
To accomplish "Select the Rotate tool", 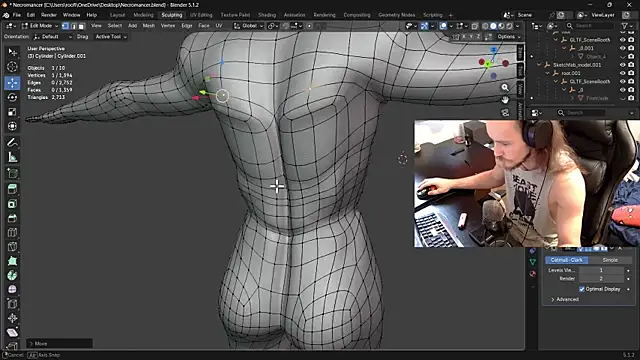I will pos(12,97).
